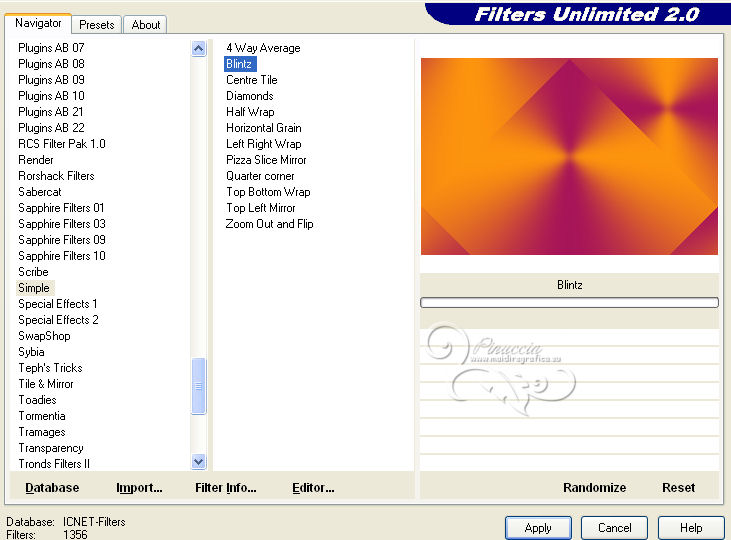731x540 pixels.
Task: Pick the SwapShop category
Action: point(44,336)
